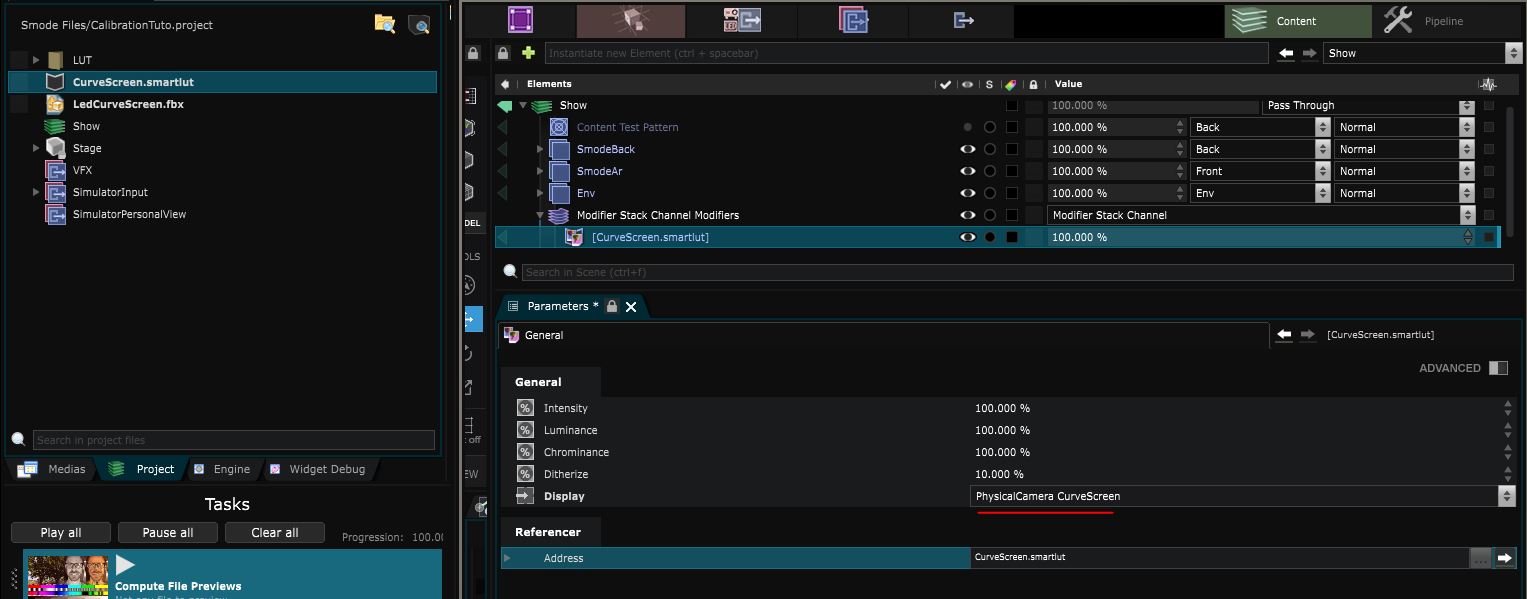Click the purple square icon in top toolbar
Screen dimensions: 1527x599
tap(520, 20)
